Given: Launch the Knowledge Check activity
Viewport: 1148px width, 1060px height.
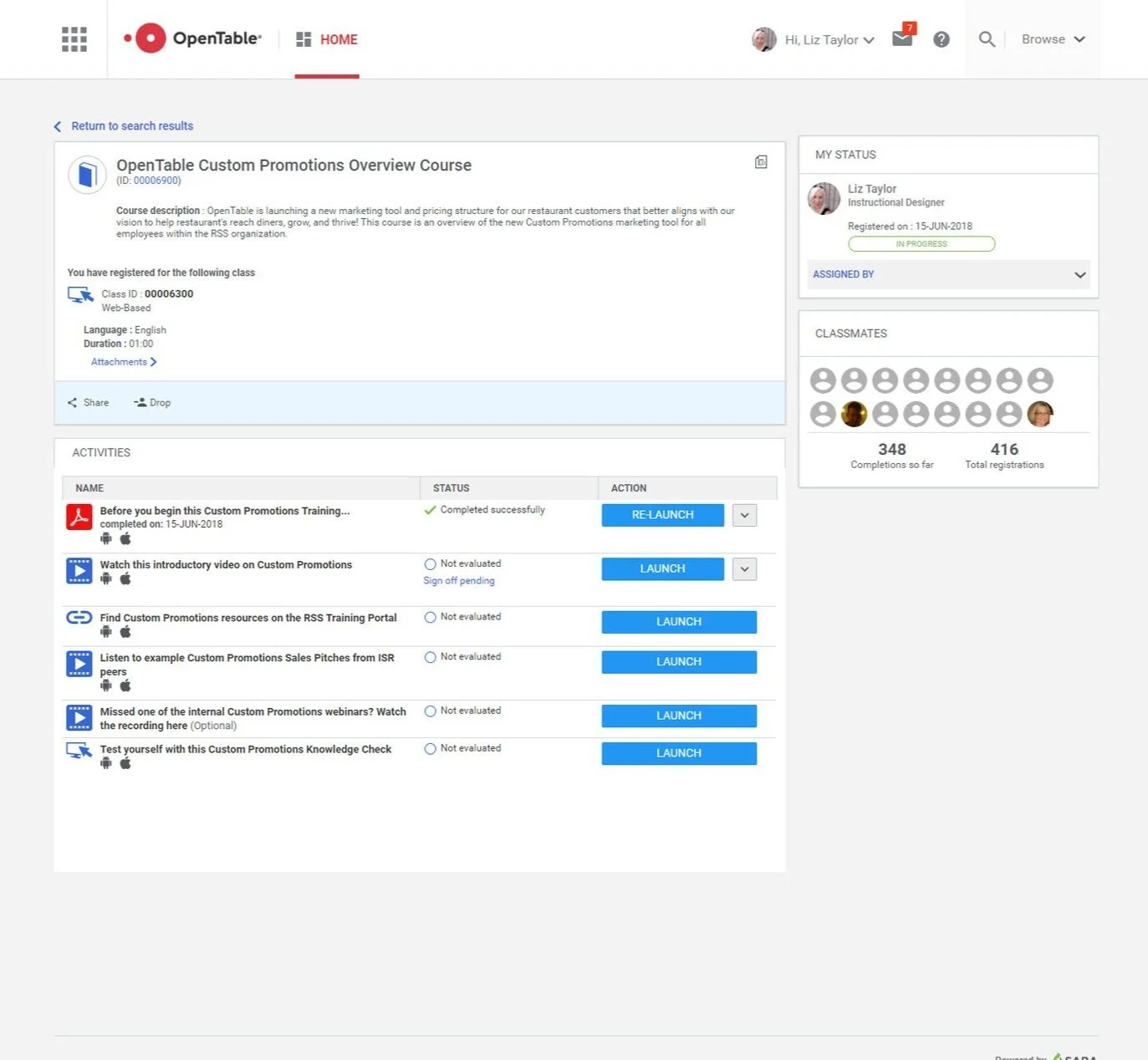Looking at the screenshot, I should click(679, 753).
